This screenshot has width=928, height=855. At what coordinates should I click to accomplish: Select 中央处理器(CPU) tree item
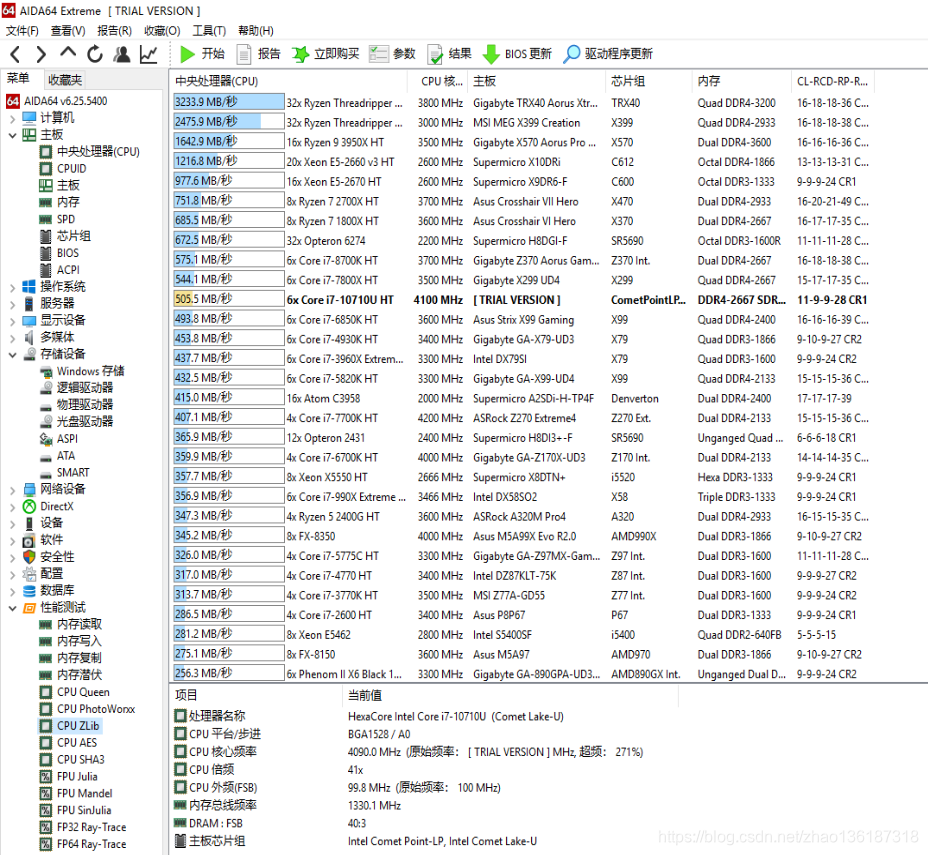tap(89, 152)
